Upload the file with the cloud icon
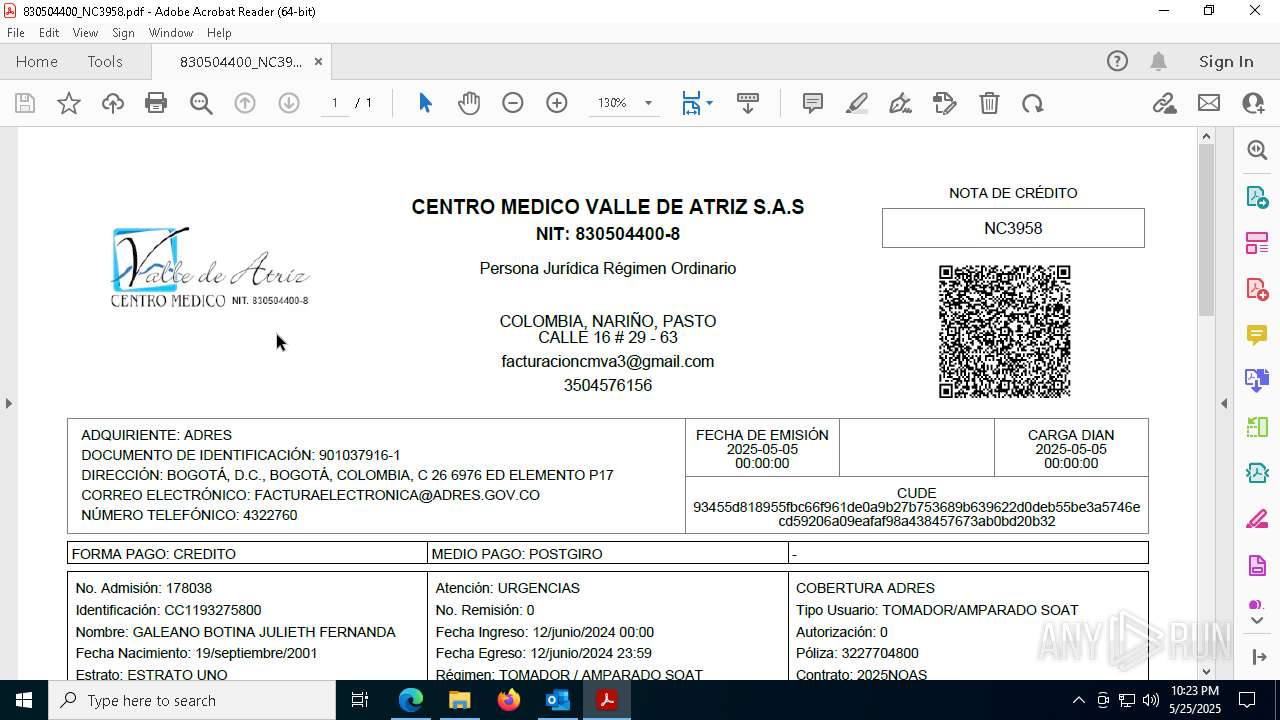Image resolution: width=1280 pixels, height=720 pixels. 113,103
